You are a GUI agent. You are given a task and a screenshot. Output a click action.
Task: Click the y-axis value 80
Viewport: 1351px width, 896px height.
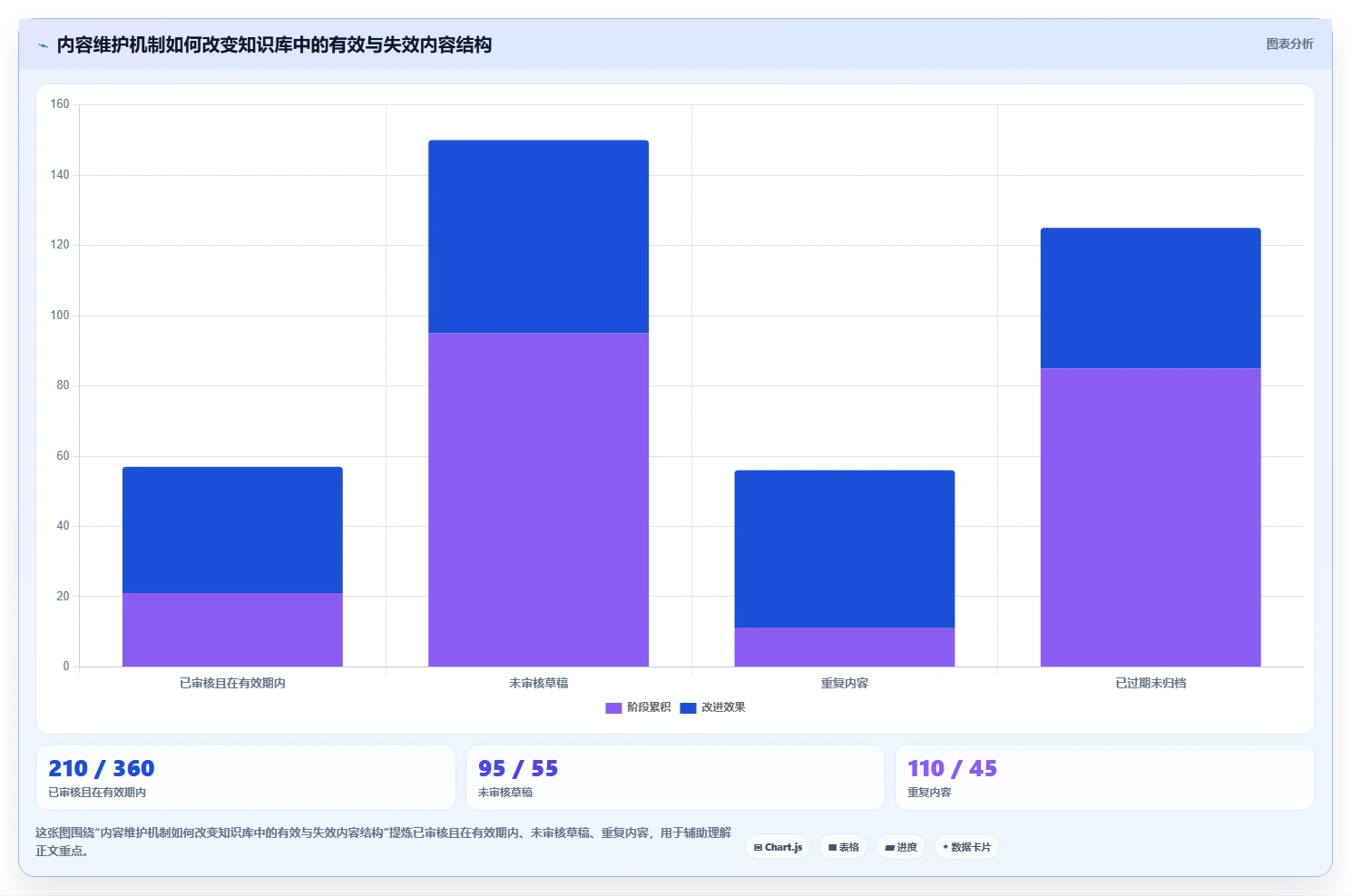[63, 385]
